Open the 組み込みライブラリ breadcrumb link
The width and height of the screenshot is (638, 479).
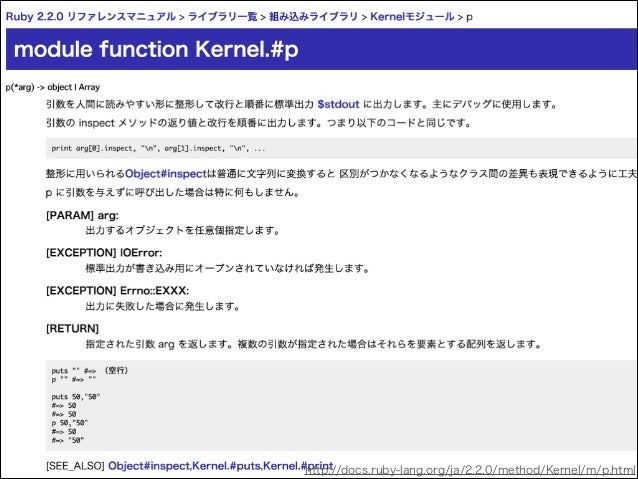(313, 17)
